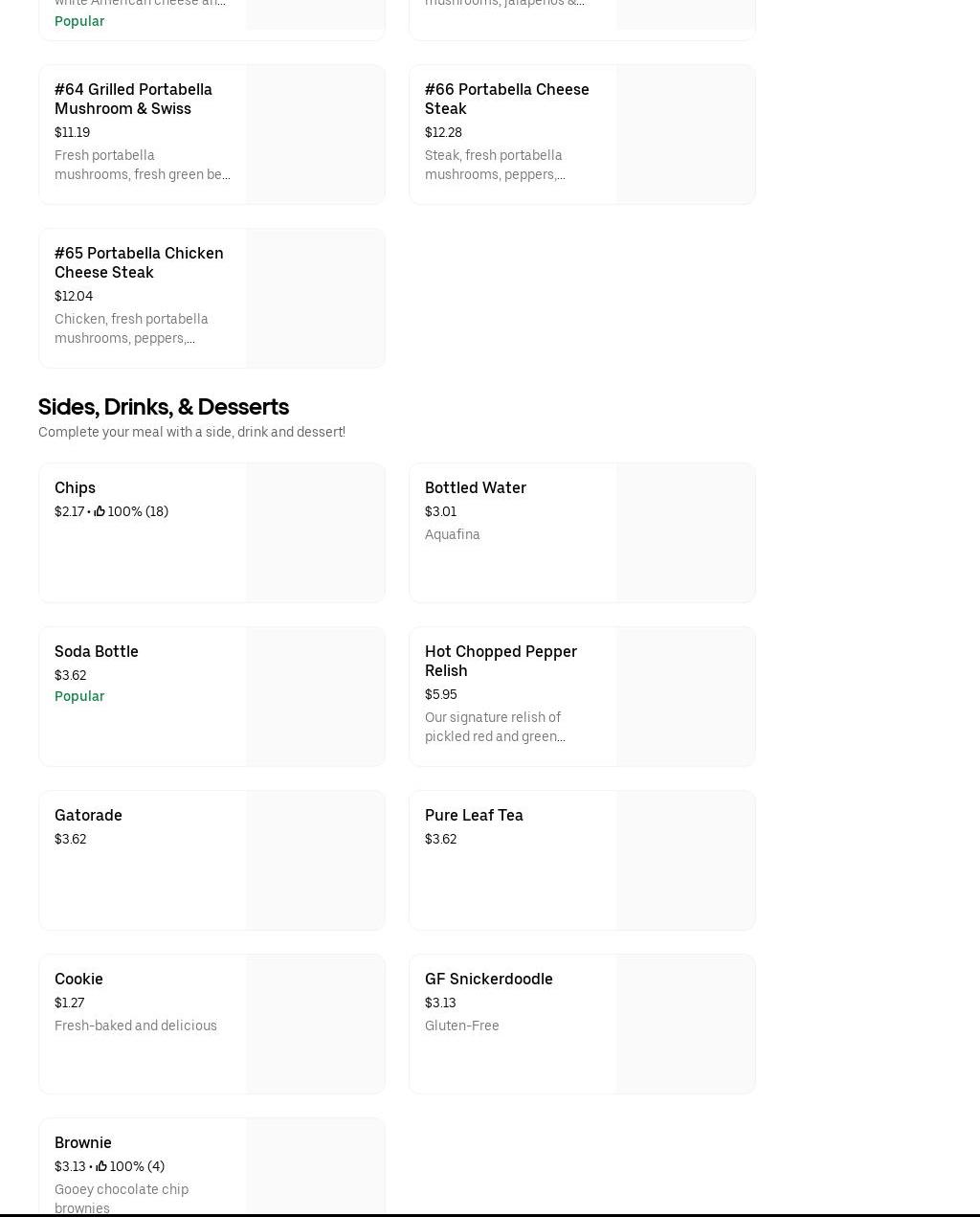
Task: Click the Popular tag under Soda Bottle
Action: point(79,696)
